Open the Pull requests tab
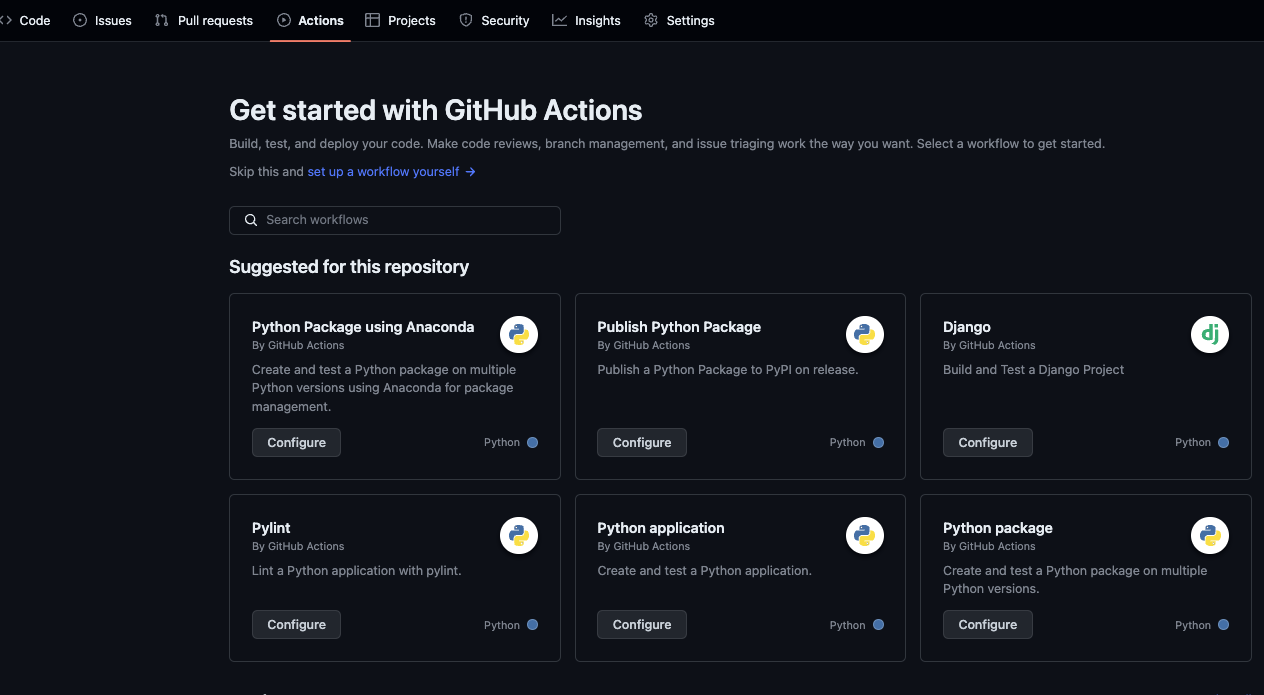This screenshot has height=695, width=1264. (204, 20)
